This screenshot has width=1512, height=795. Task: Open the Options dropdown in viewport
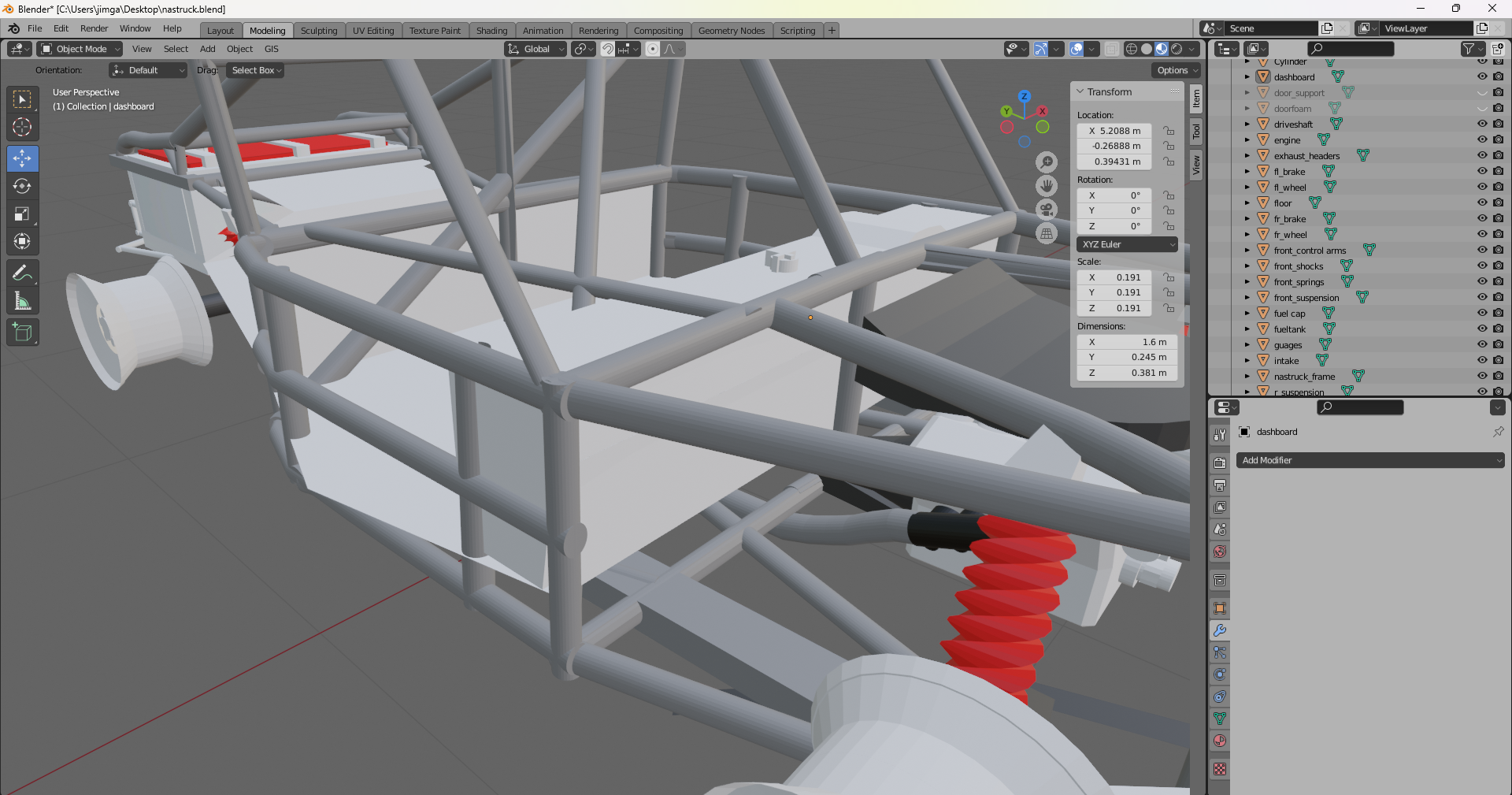coord(1178,70)
